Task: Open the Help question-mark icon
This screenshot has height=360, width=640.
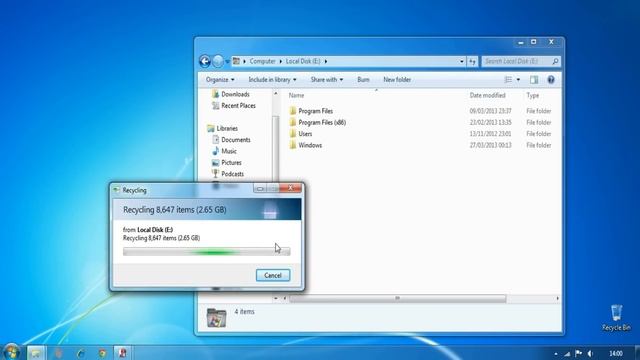Action: click(x=551, y=80)
